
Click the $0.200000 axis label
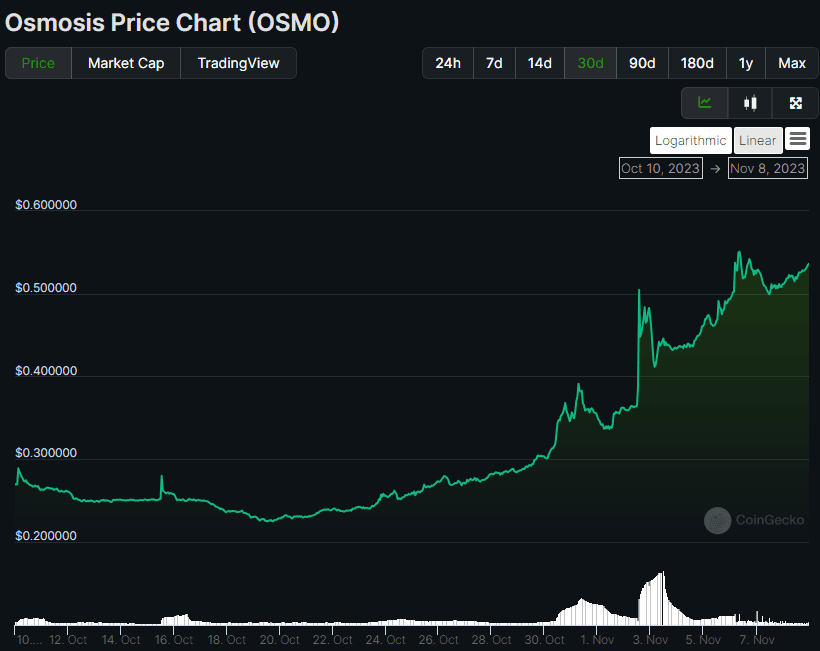coord(46,536)
